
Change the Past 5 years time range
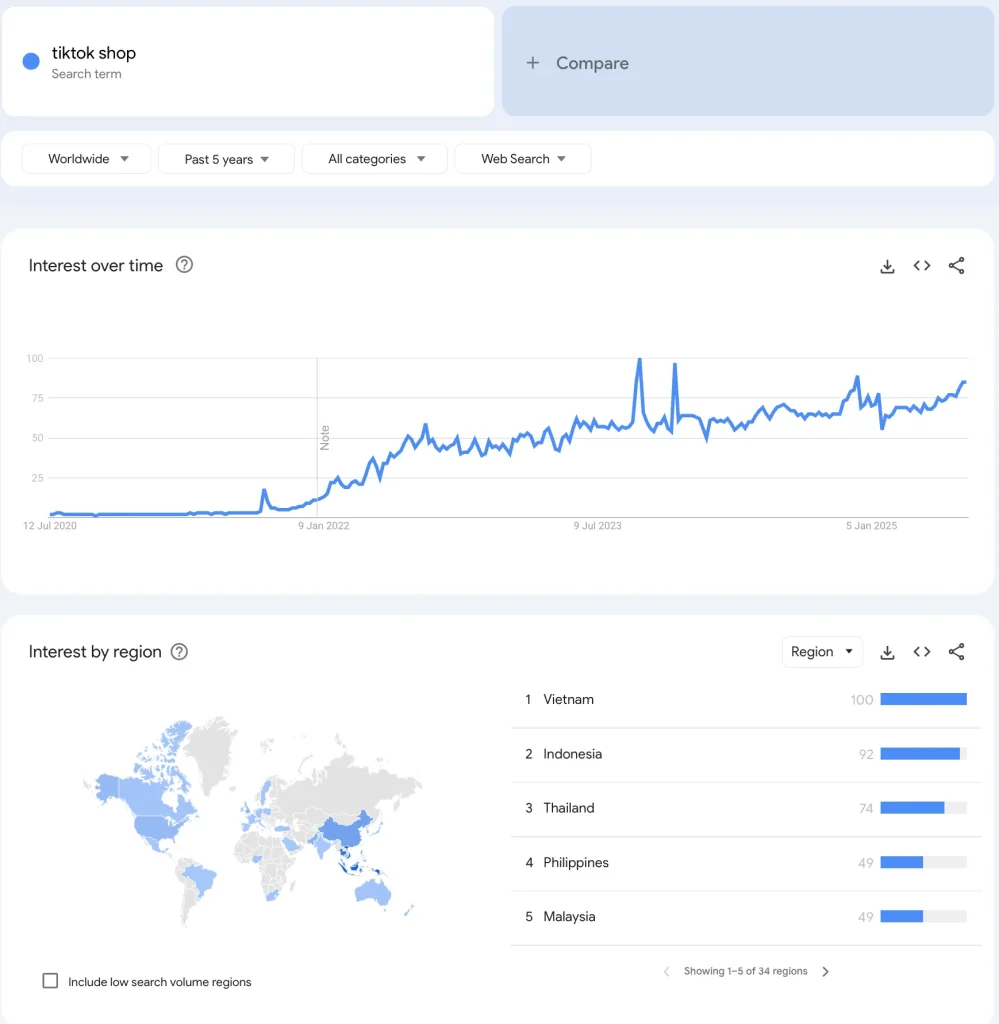pyautogui.click(x=226, y=159)
